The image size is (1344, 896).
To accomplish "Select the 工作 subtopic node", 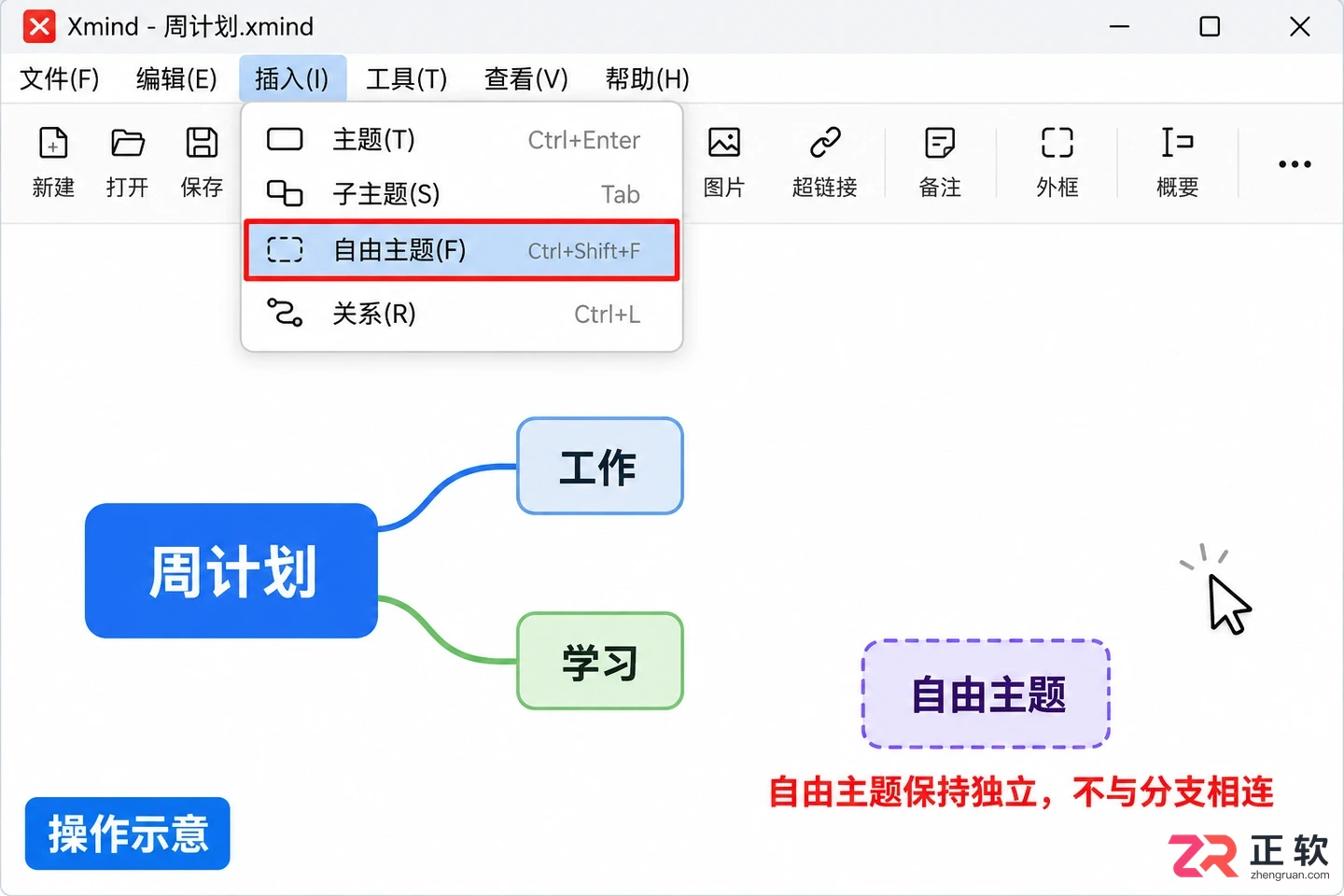I will tap(600, 466).
